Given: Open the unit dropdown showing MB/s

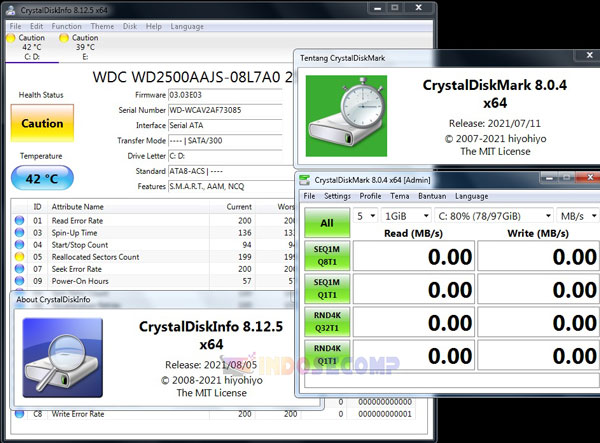Looking at the screenshot, I should coord(578,216).
